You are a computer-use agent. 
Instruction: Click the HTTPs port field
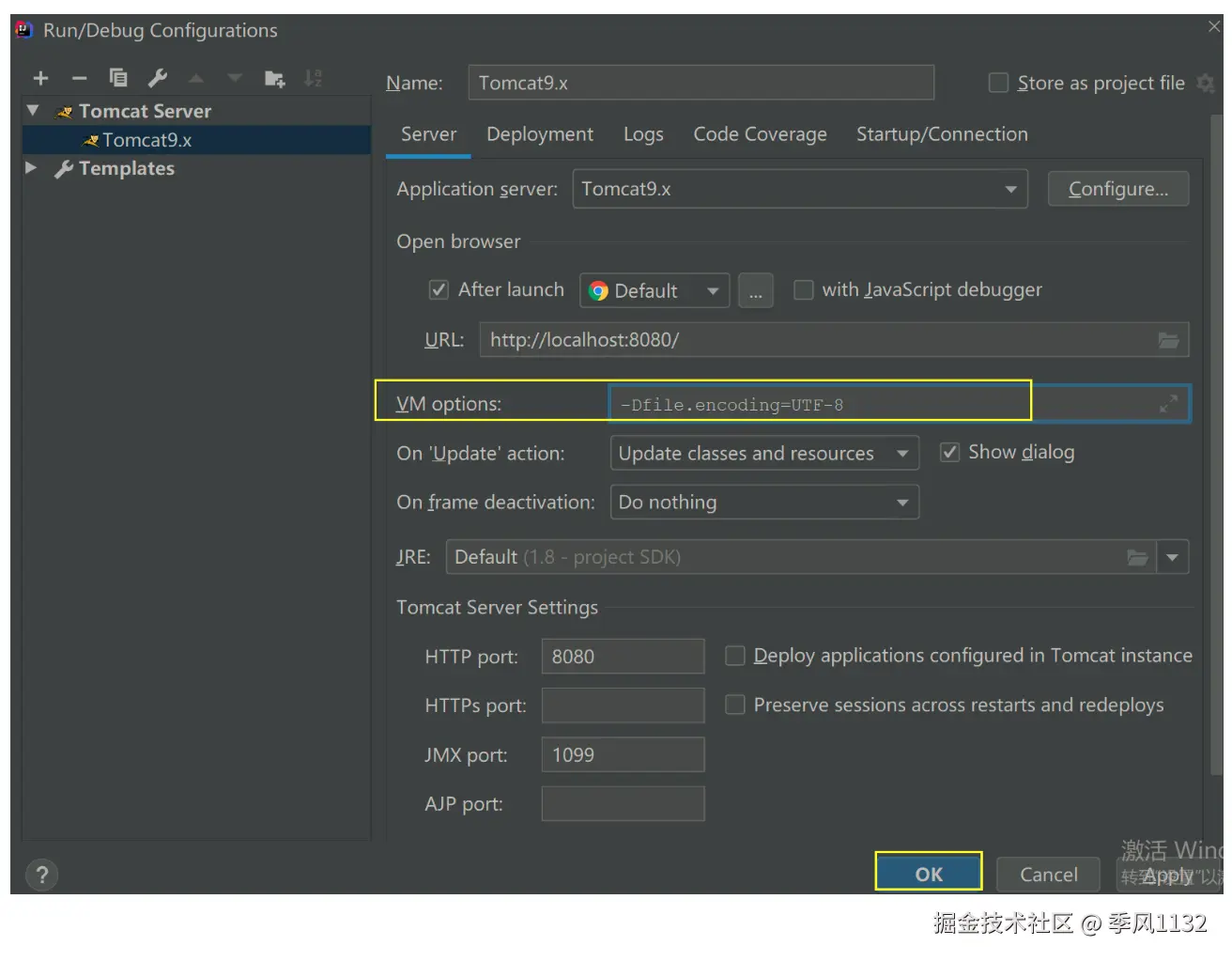coord(623,705)
